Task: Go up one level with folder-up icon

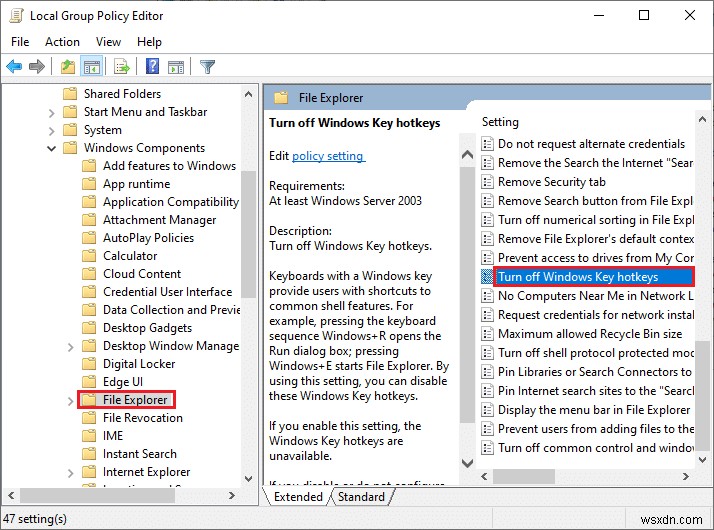Action: [x=68, y=67]
